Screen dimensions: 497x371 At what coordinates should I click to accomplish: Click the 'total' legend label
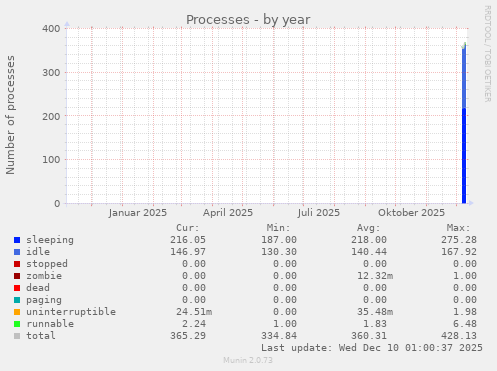tap(41, 336)
